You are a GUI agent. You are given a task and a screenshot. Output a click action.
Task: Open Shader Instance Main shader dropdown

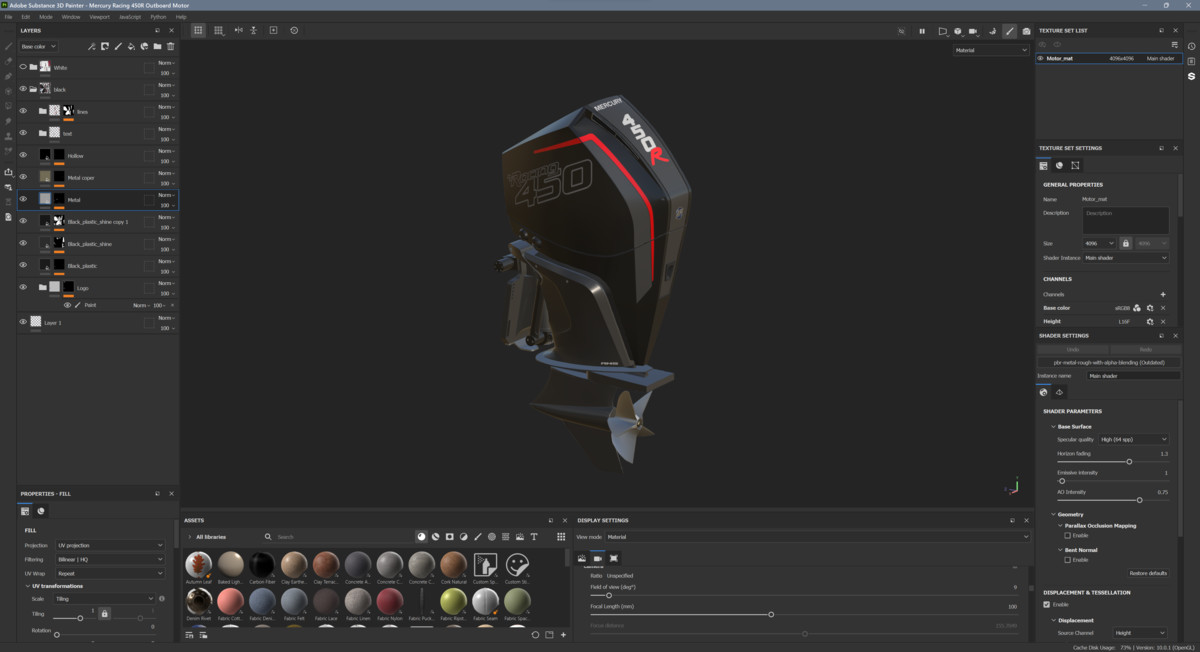[x=1126, y=258]
